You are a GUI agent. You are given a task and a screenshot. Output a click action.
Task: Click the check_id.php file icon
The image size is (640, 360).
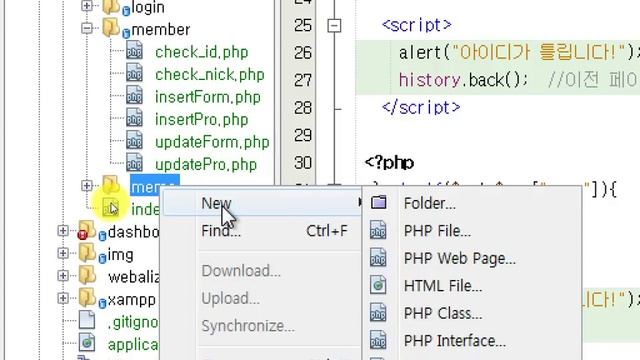(134, 51)
